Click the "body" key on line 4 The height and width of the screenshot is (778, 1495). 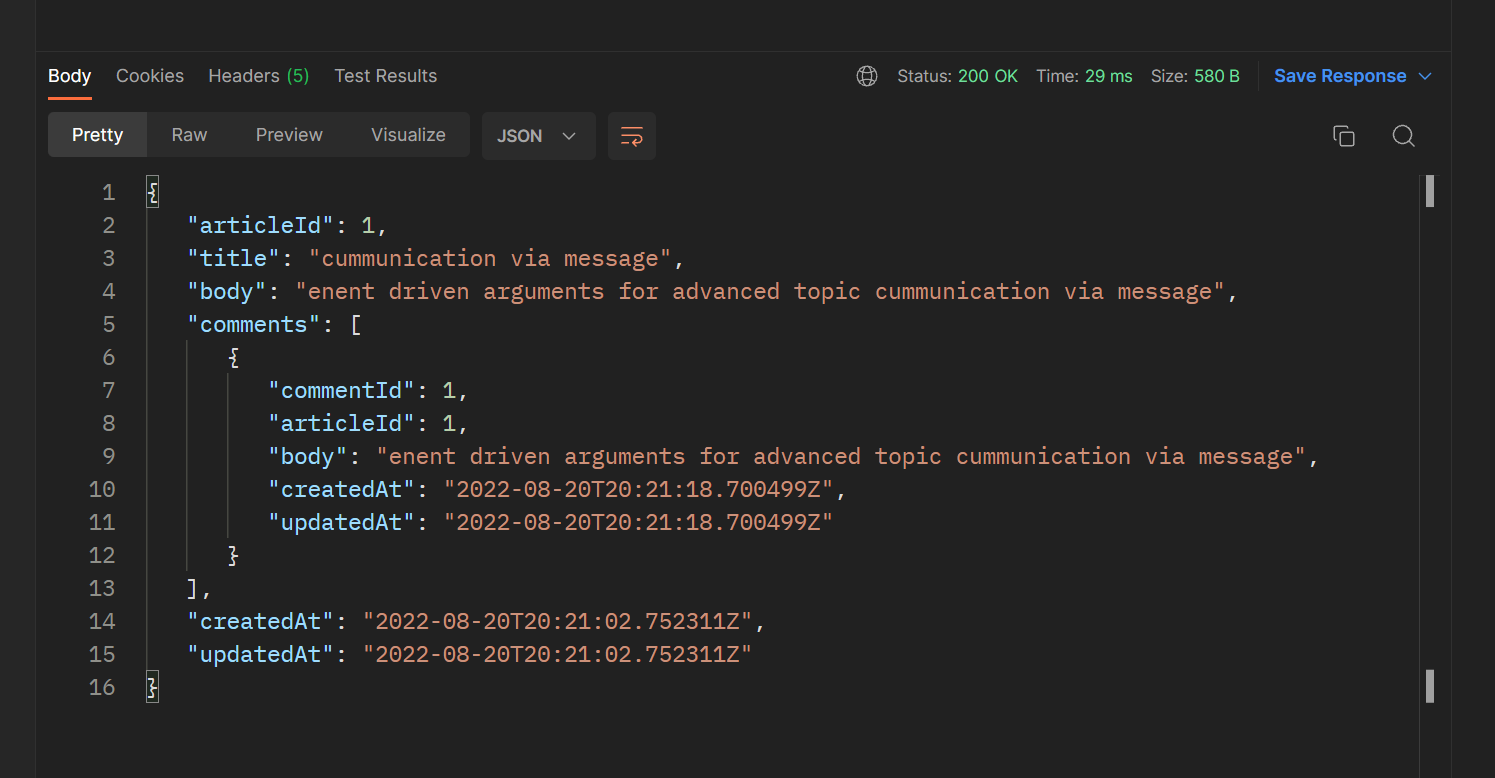[227, 291]
